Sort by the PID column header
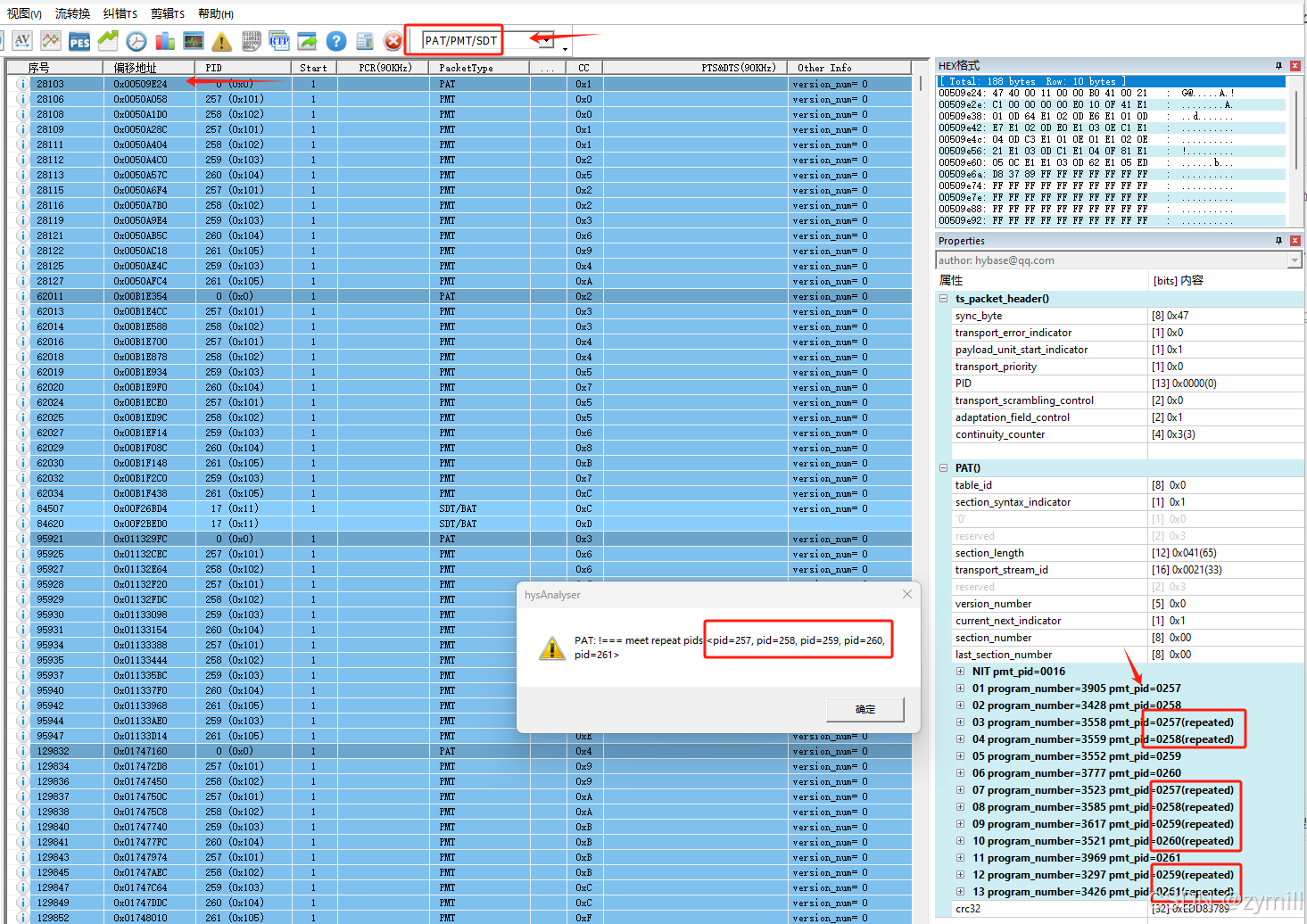Screen dimensions: 1307x924 243,68
